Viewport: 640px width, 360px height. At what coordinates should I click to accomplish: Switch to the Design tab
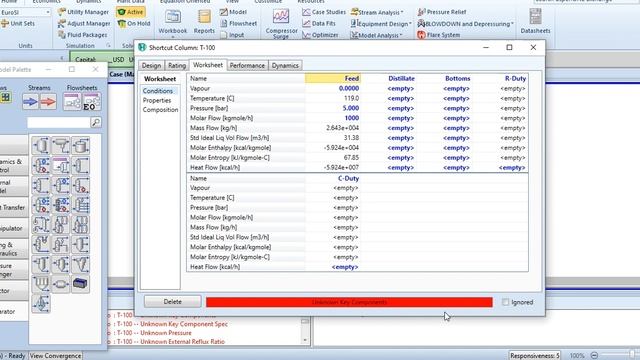(151, 65)
